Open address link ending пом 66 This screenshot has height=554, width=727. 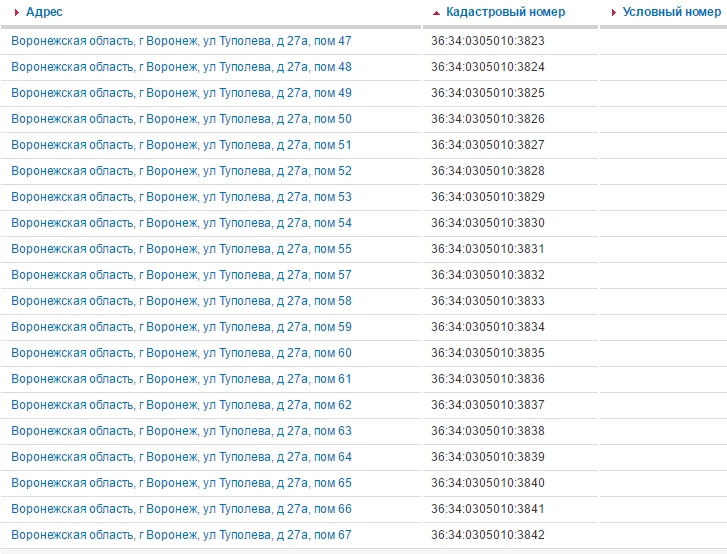(181, 508)
